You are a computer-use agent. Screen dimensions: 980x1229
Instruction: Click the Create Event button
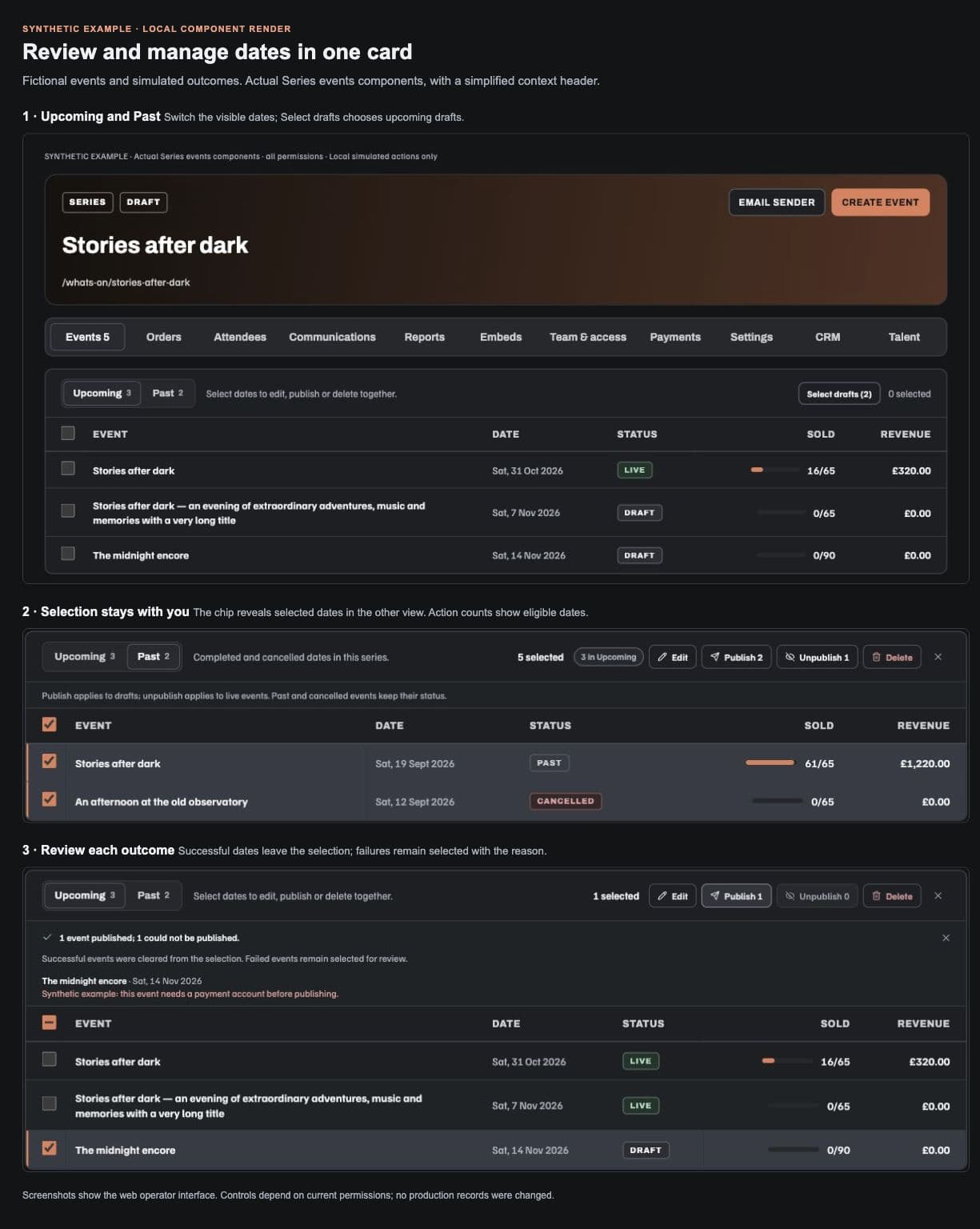(x=880, y=202)
